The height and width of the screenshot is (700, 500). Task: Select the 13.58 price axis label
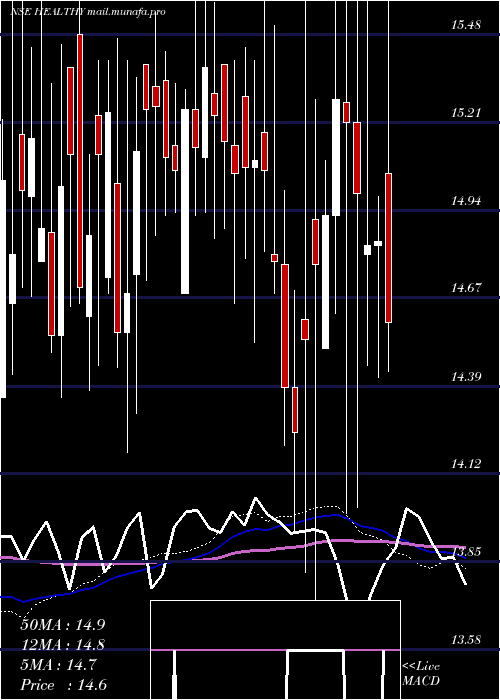pyautogui.click(x=466, y=640)
